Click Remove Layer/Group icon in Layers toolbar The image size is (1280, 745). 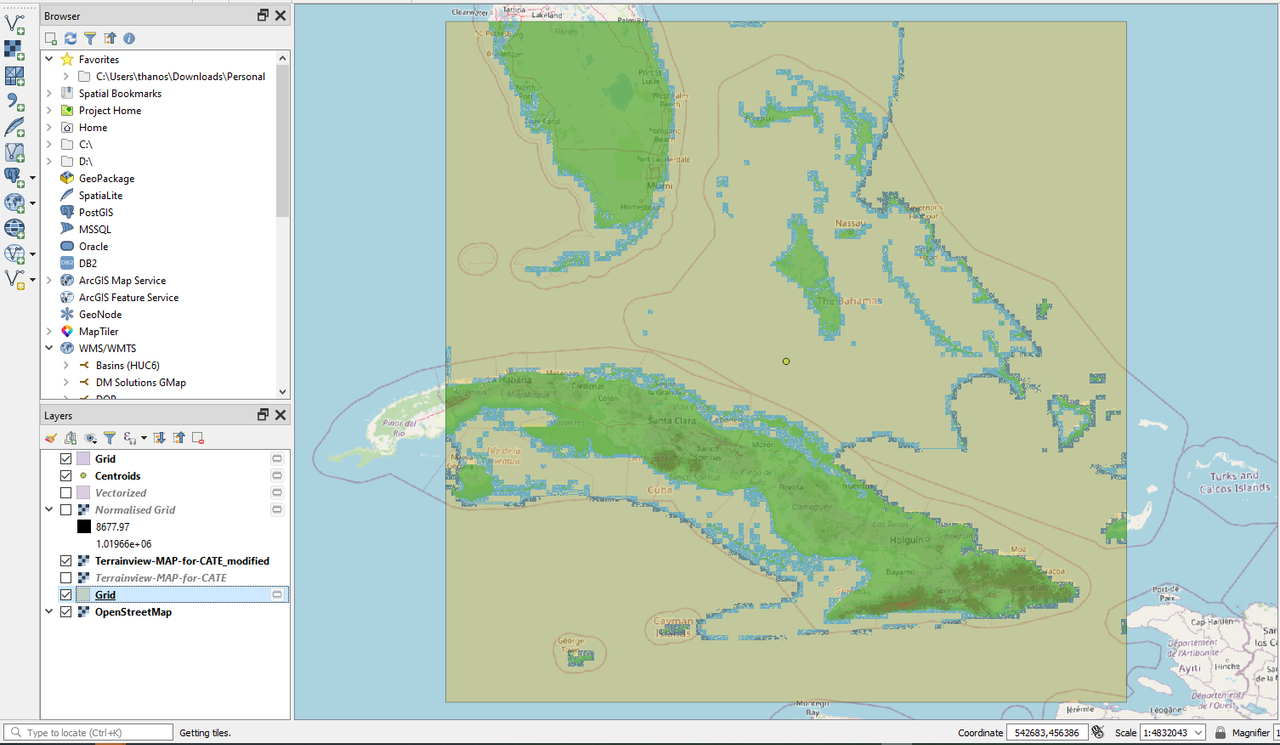pos(198,438)
